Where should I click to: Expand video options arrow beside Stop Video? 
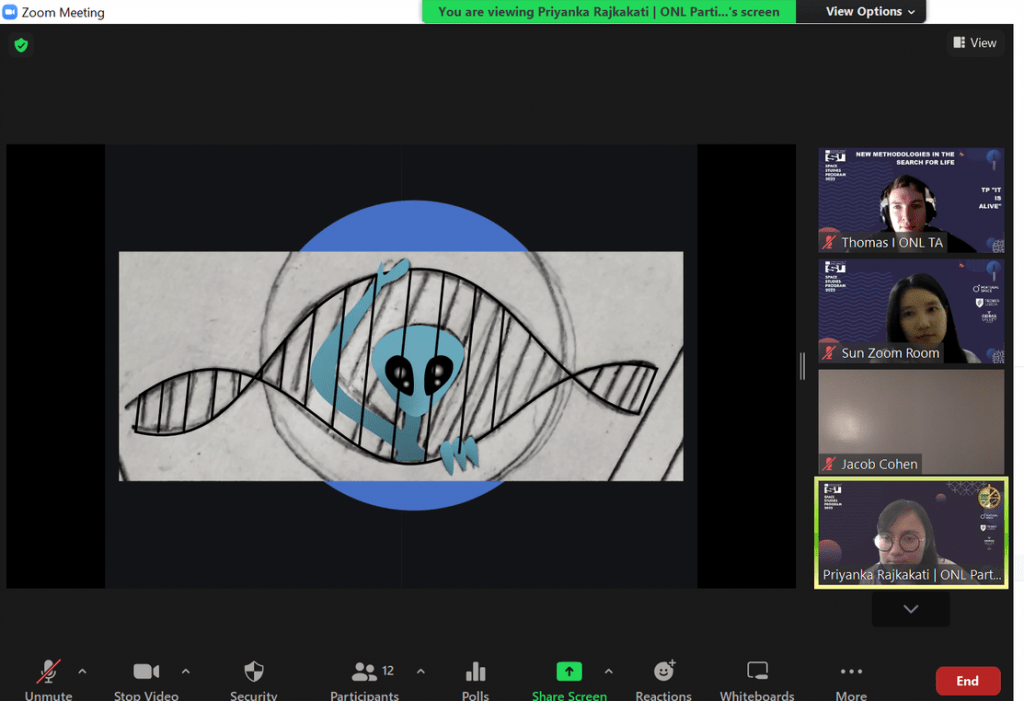click(185, 671)
